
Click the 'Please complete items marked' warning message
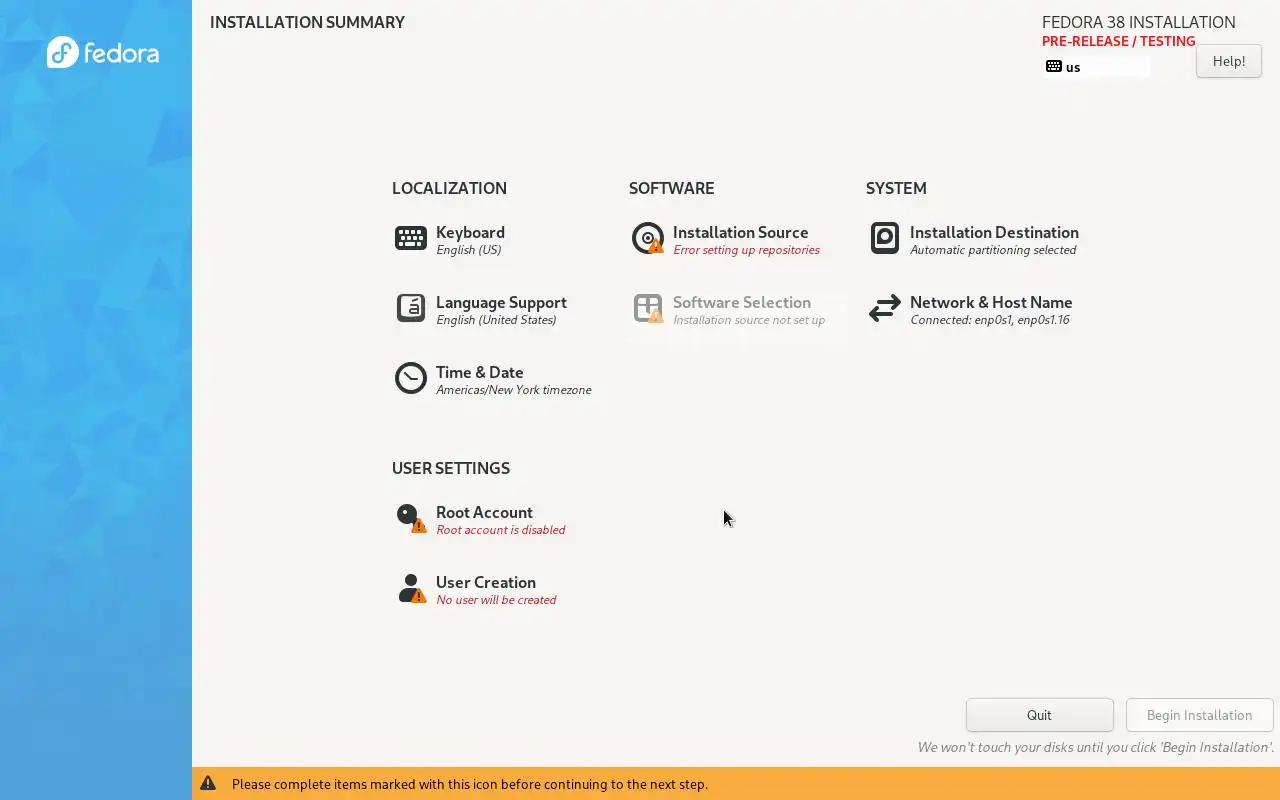pos(470,784)
